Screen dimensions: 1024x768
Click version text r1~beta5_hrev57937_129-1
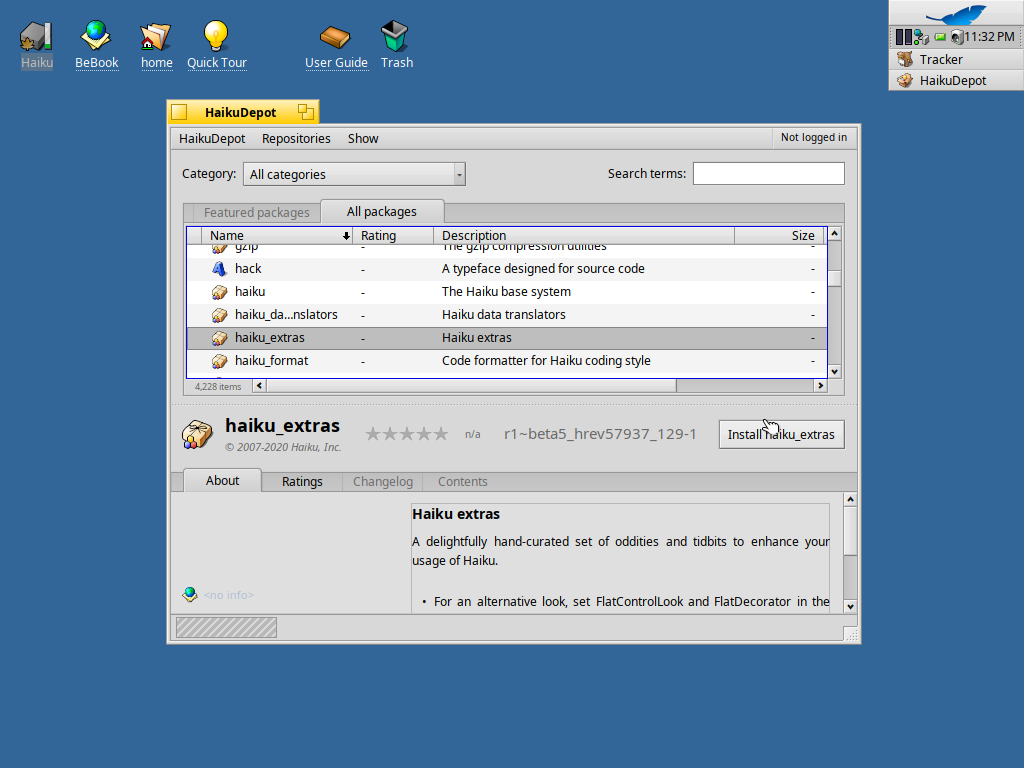pos(600,434)
